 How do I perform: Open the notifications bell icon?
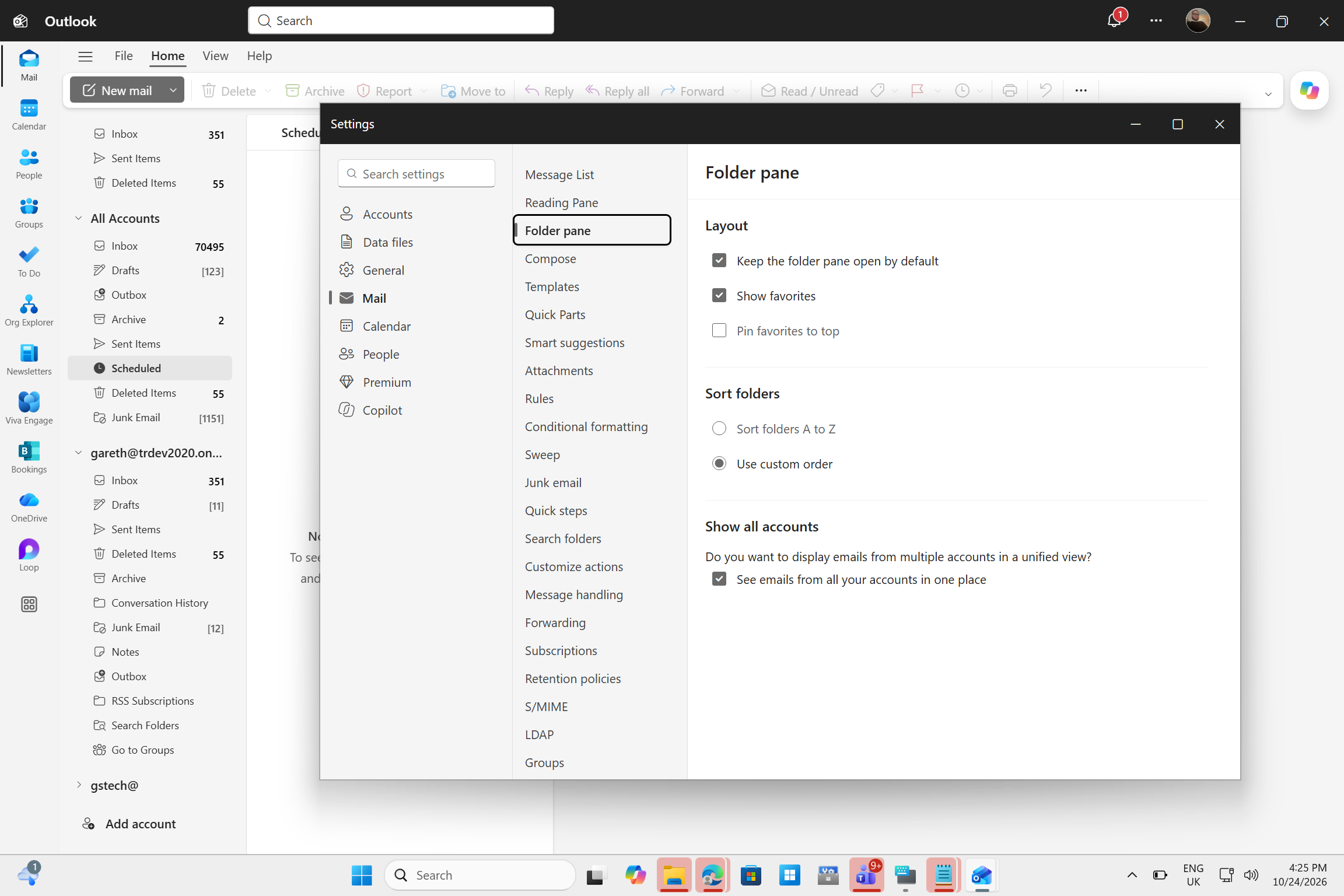click(x=1114, y=21)
